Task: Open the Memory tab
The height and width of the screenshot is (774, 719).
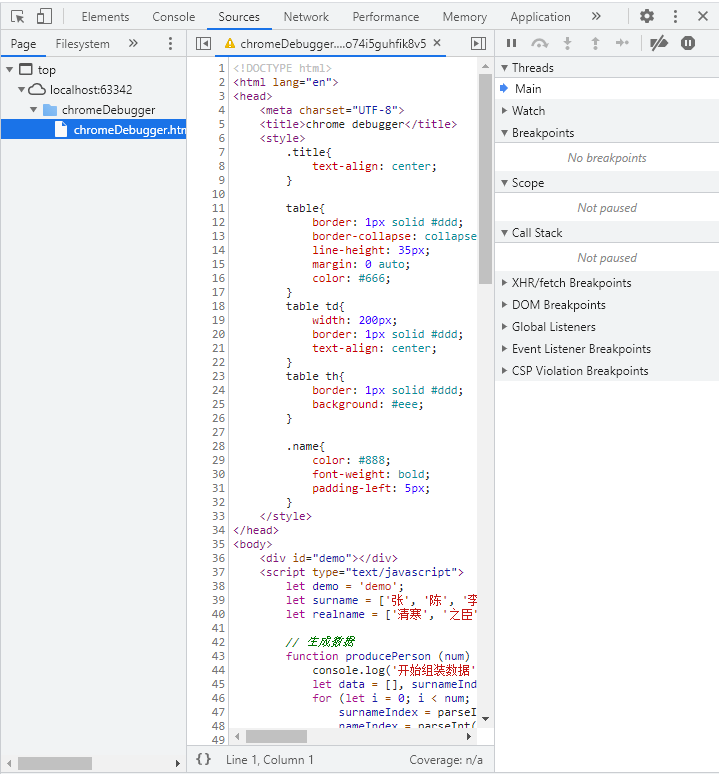Action: click(x=464, y=17)
